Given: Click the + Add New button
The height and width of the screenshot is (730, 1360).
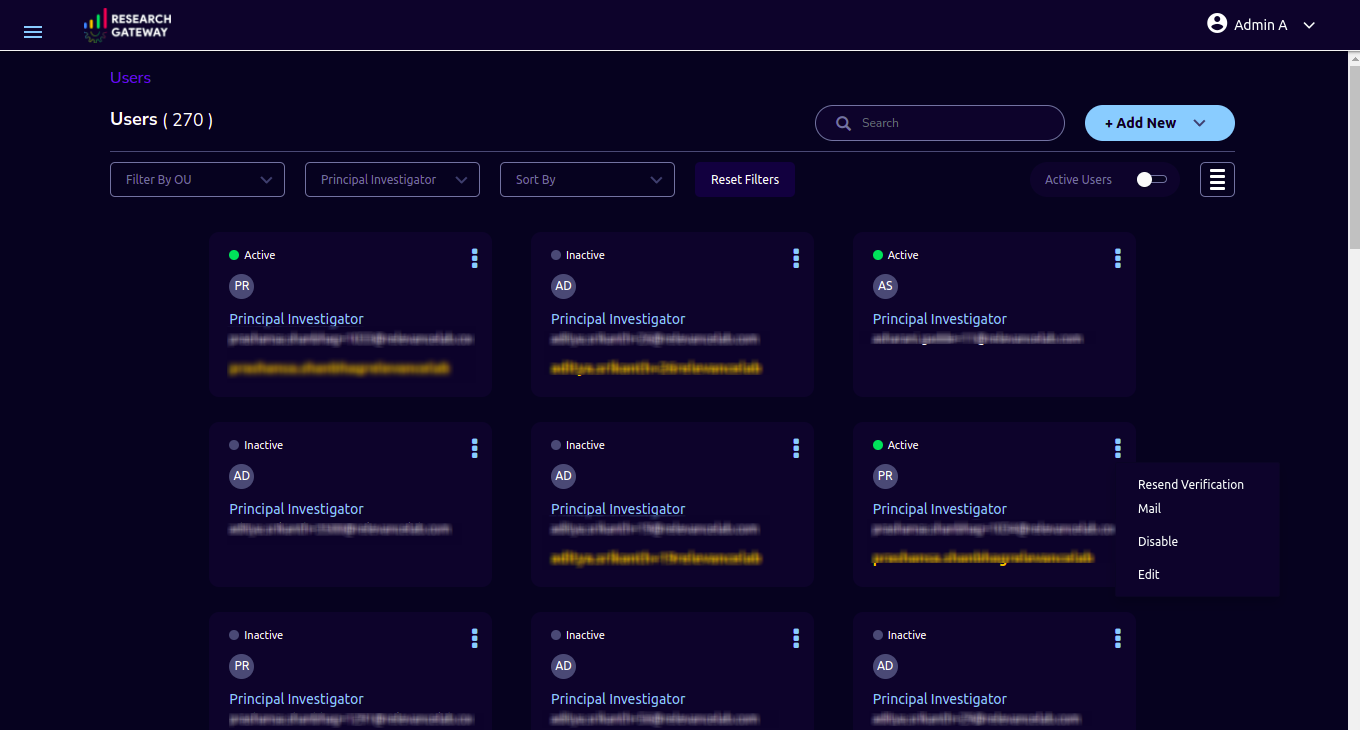Looking at the screenshot, I should click(x=1160, y=123).
